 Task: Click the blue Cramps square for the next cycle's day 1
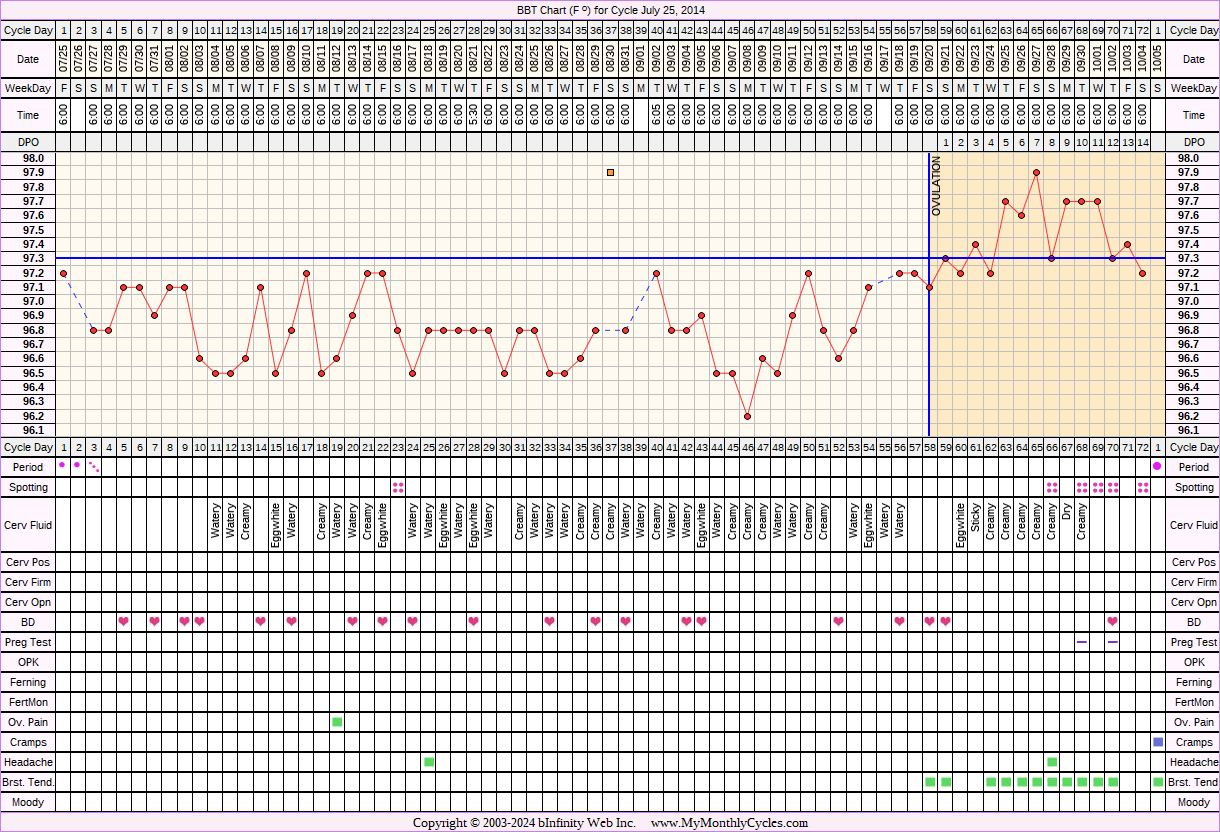coord(1157,741)
